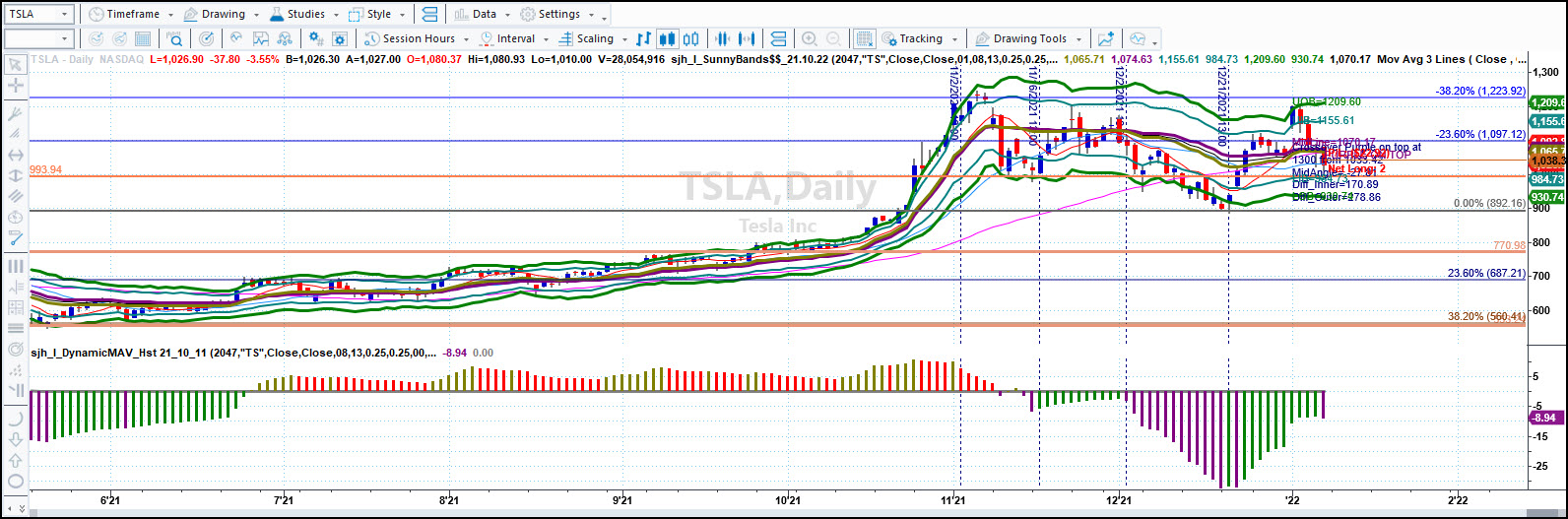Click the calendar grid icon in second toolbar
Viewport: 1568px width, 519px height.
[143, 38]
